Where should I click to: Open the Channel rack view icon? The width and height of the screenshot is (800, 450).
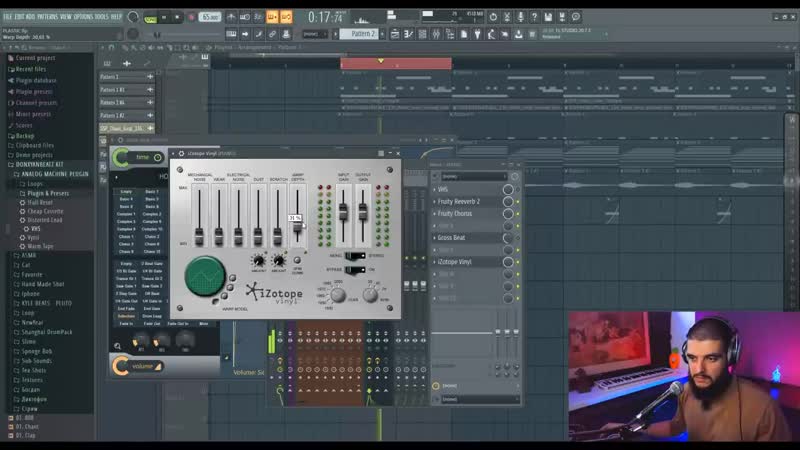422,34
